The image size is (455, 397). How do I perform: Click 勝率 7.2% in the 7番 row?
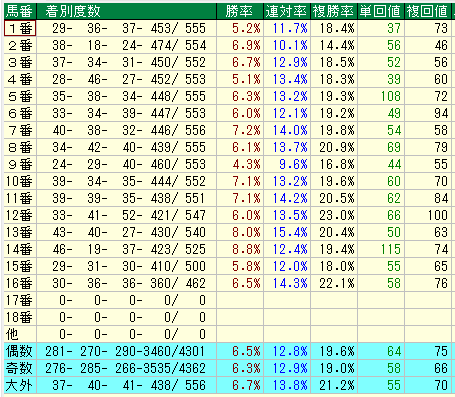click(246, 130)
